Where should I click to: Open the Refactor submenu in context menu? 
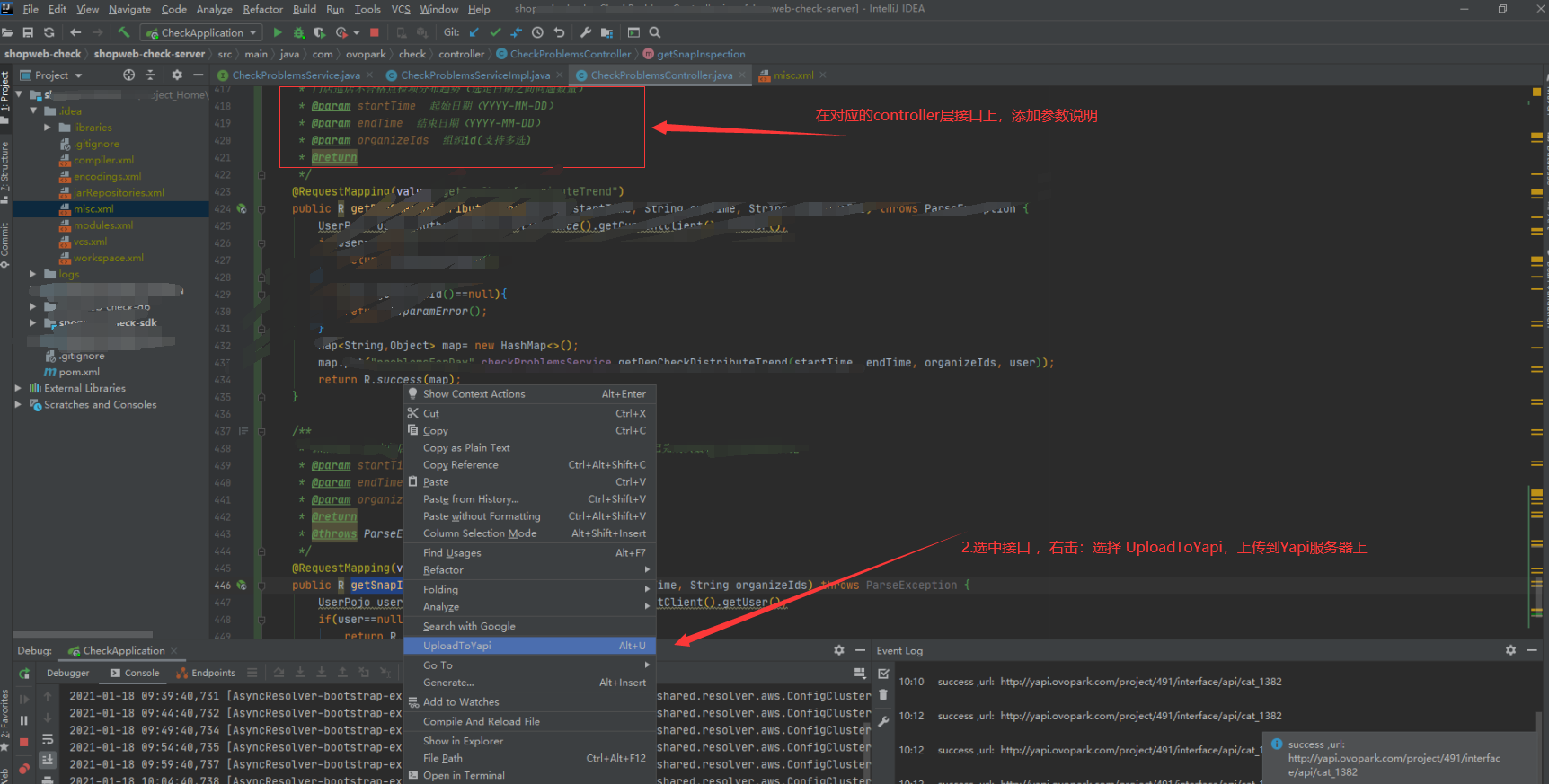529,570
